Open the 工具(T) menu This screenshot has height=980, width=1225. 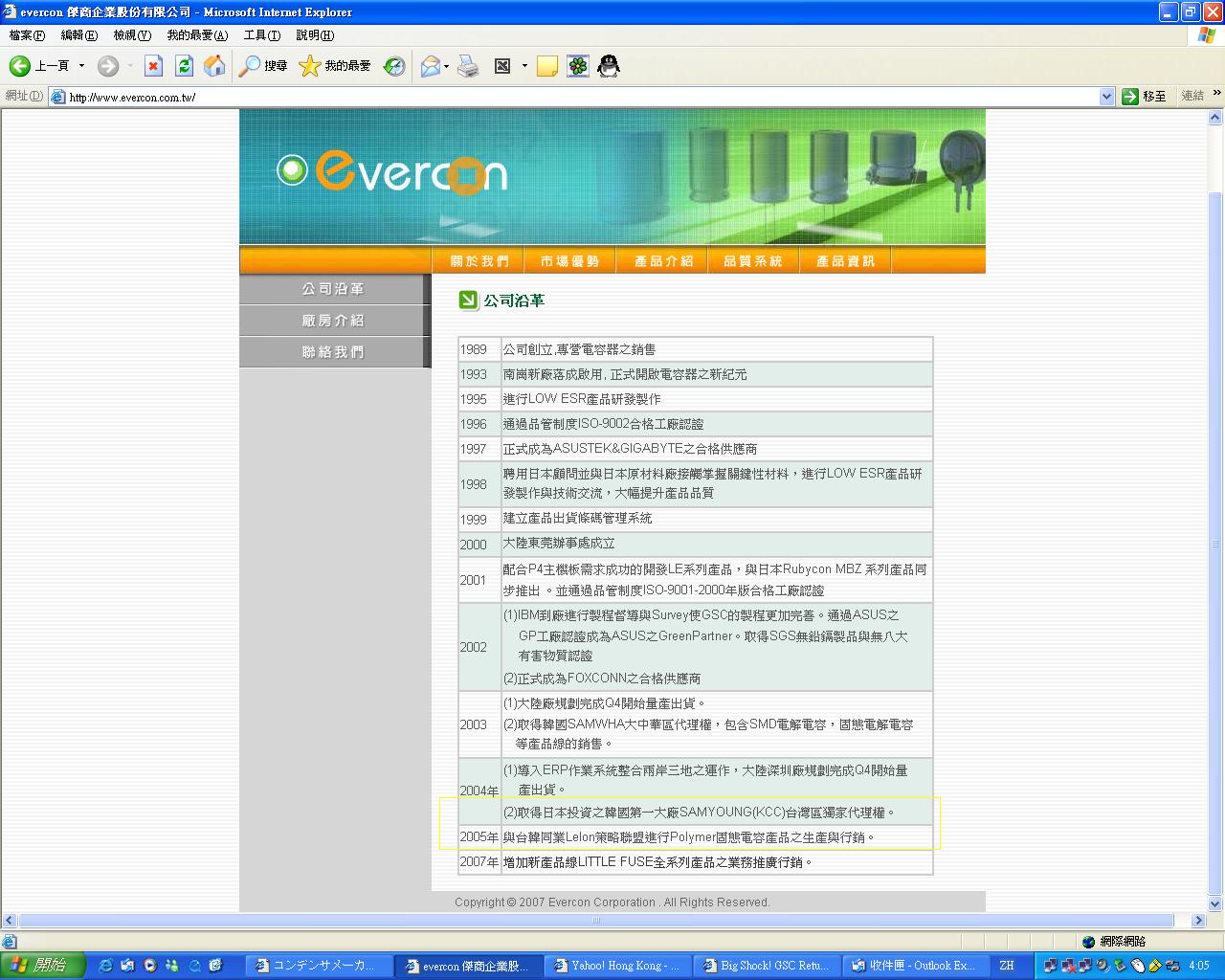[x=261, y=35]
